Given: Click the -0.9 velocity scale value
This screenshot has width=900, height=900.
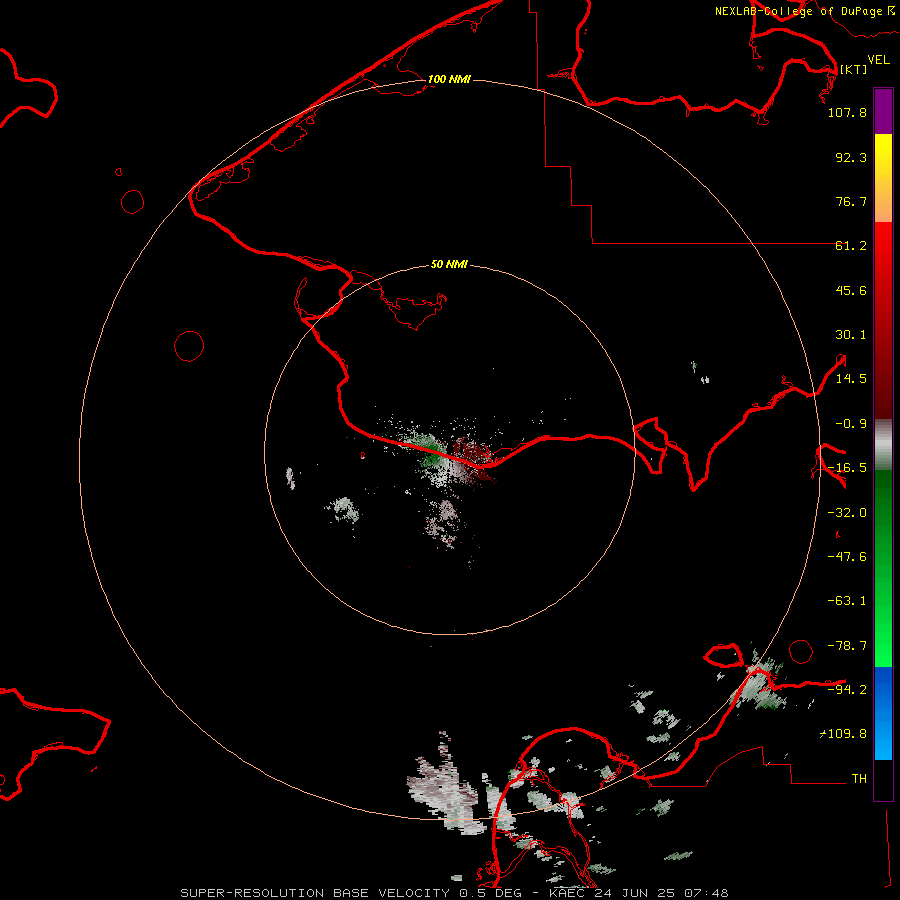Looking at the screenshot, I should tap(851, 424).
